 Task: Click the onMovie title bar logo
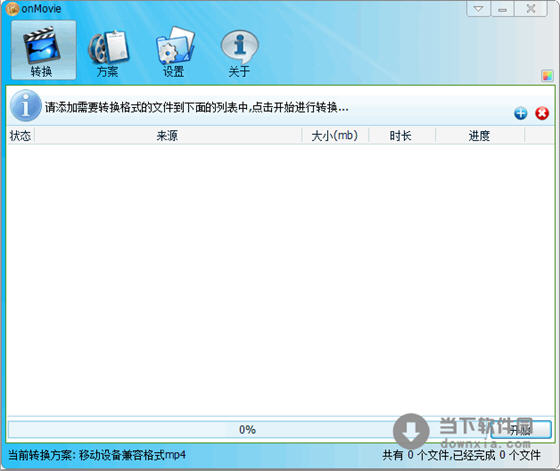click(x=12, y=9)
